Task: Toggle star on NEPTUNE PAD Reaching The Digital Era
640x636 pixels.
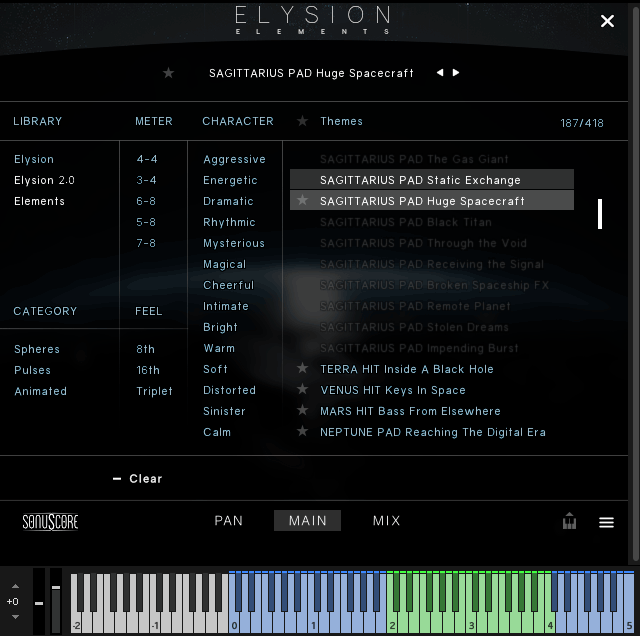Action: tap(302, 431)
